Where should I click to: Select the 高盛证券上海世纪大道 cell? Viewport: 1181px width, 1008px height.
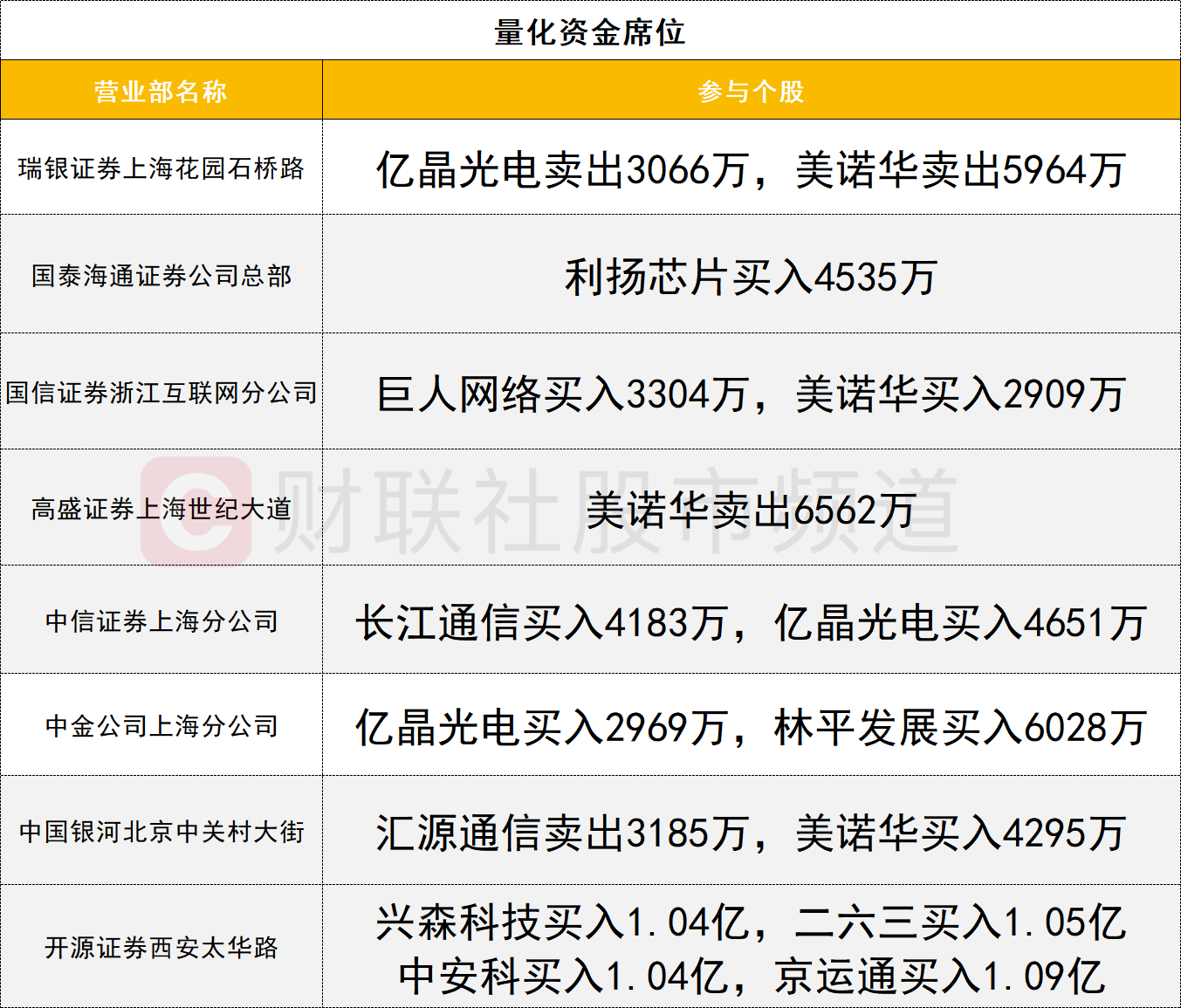click(x=161, y=508)
